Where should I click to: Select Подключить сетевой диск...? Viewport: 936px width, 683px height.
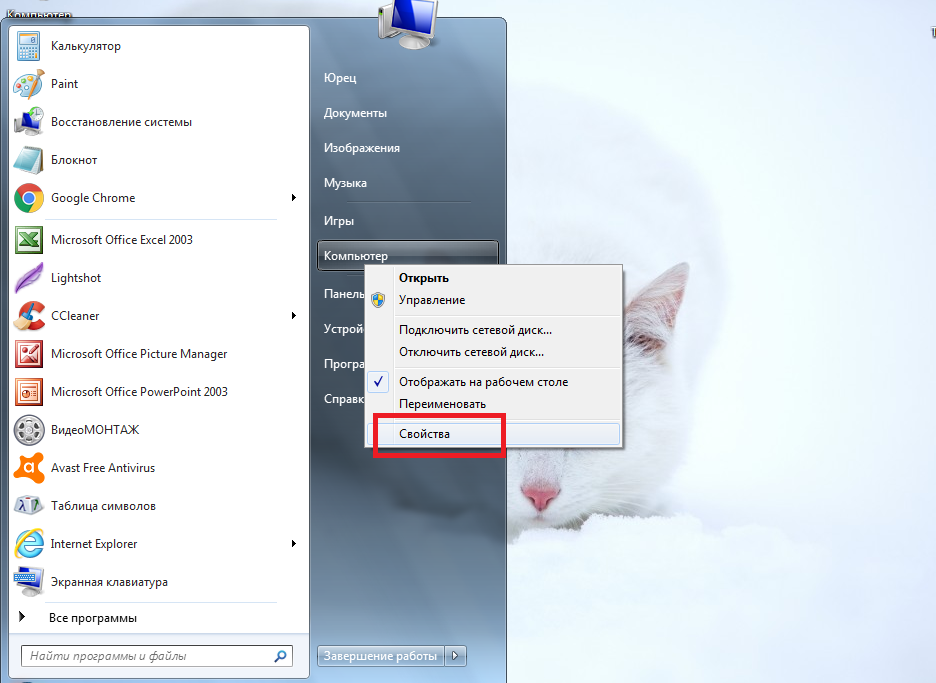(476, 330)
